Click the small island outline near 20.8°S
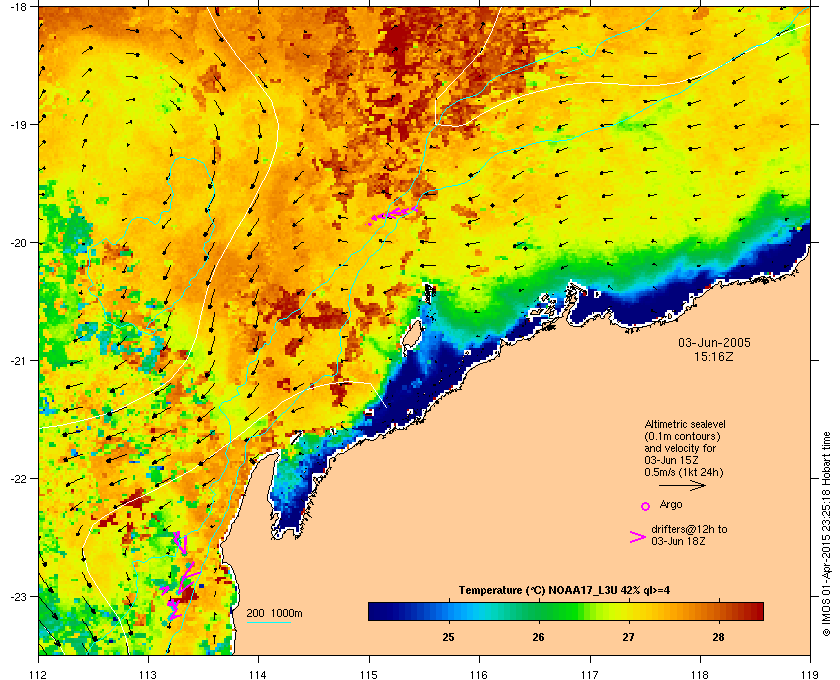The image size is (840, 680). tap(411, 335)
